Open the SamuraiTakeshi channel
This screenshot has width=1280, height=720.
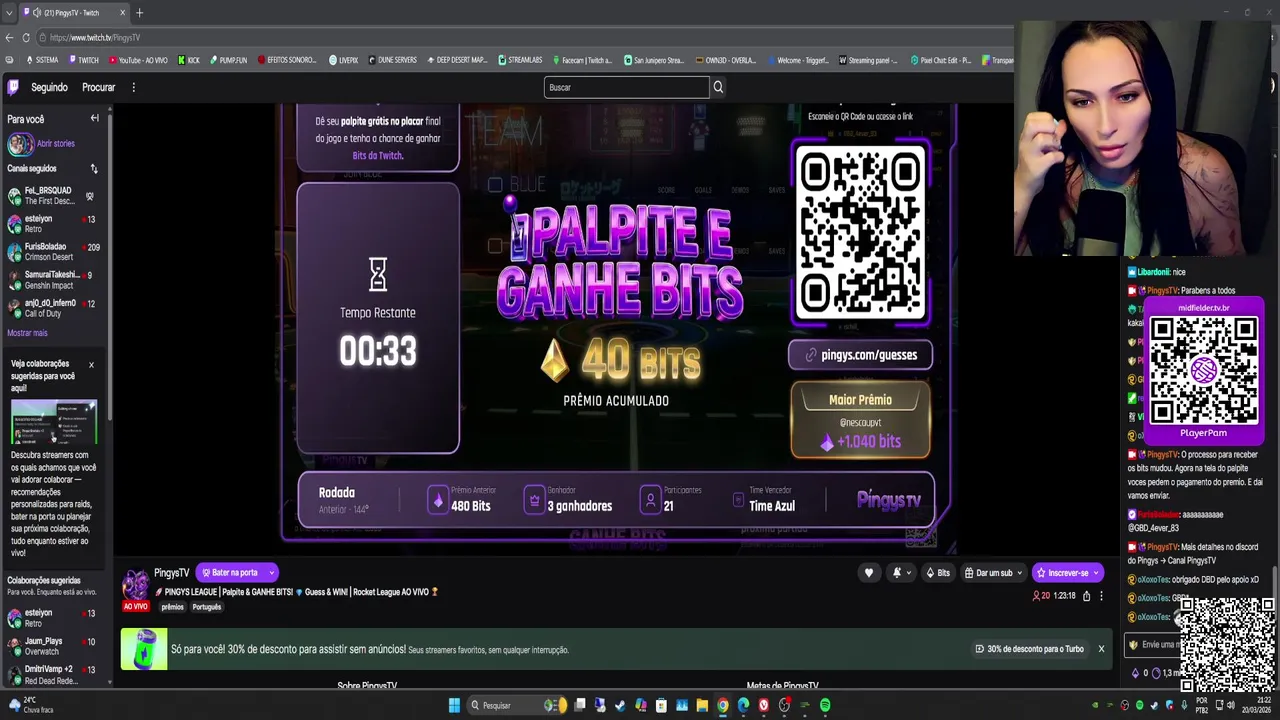click(x=53, y=280)
